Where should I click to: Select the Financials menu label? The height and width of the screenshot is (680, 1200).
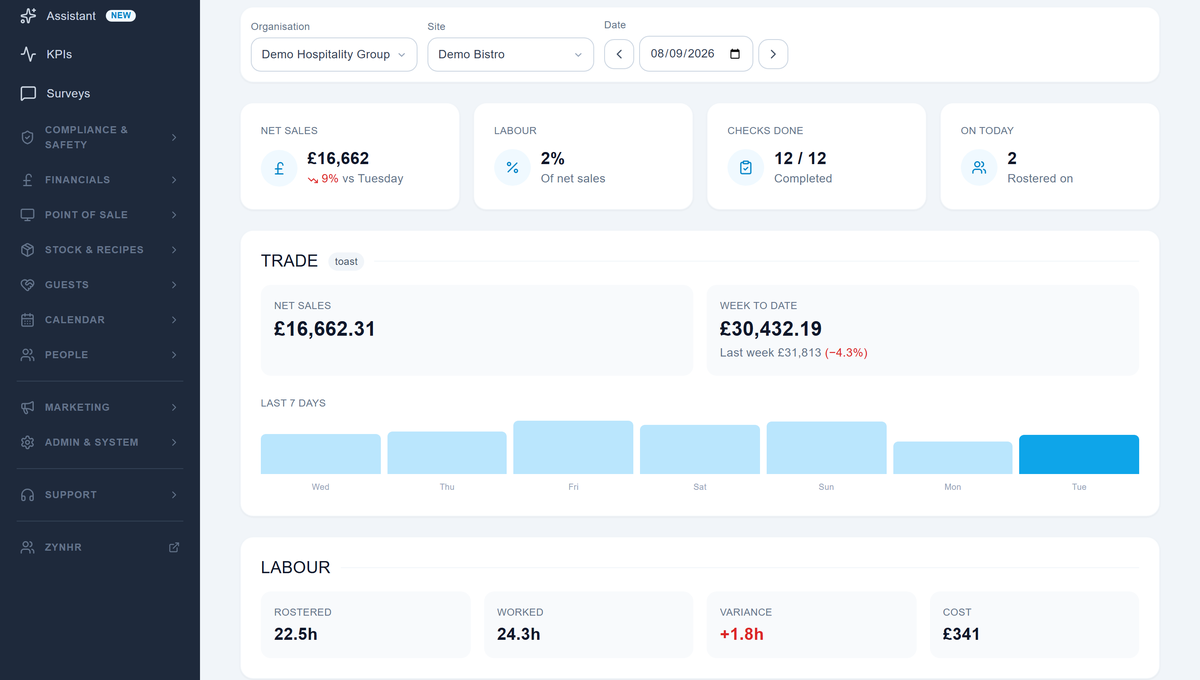[x=77, y=180]
